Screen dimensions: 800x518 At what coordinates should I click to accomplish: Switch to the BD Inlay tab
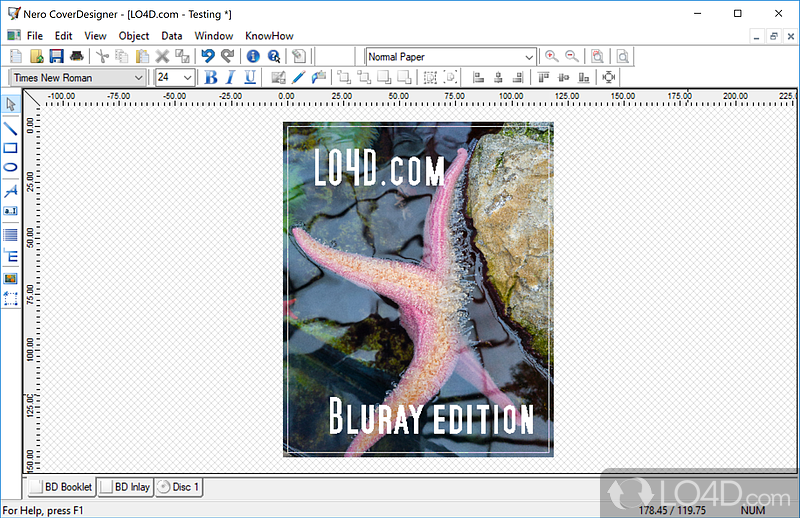pyautogui.click(x=126, y=487)
